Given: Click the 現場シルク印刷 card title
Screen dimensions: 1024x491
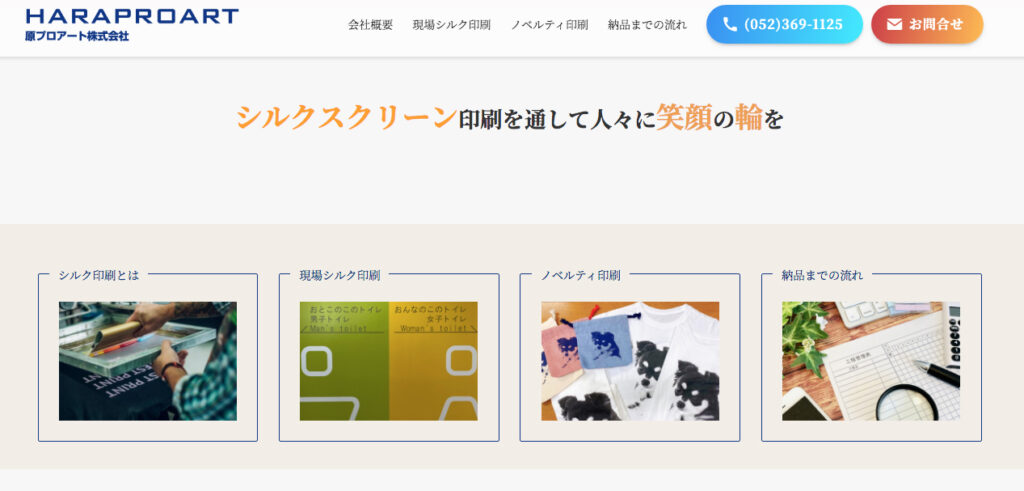Looking at the screenshot, I should tap(340, 276).
